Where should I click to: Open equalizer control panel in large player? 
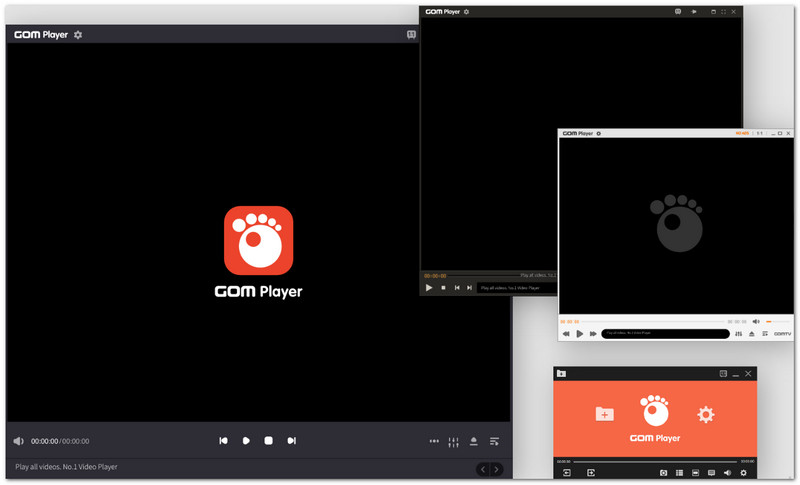point(453,441)
